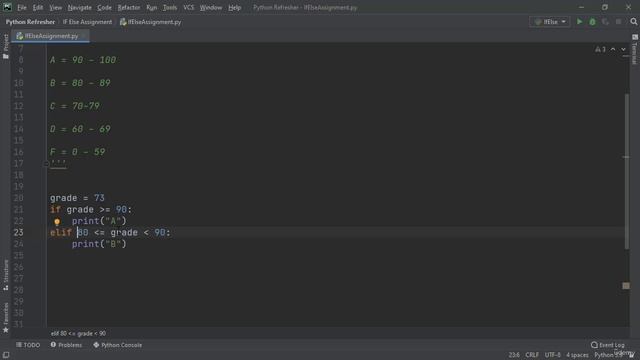Open Search Everywhere magnifier icon

633,22
